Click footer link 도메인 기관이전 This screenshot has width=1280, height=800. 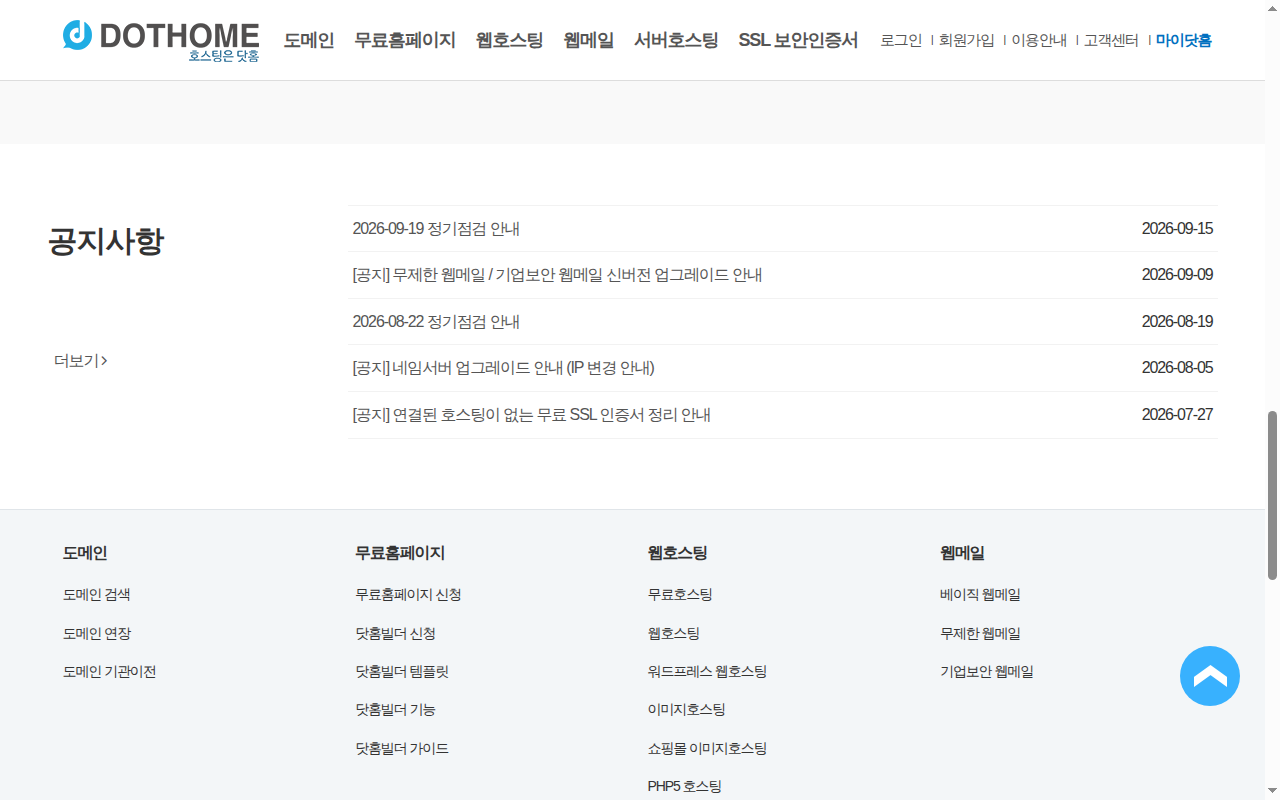(110, 672)
